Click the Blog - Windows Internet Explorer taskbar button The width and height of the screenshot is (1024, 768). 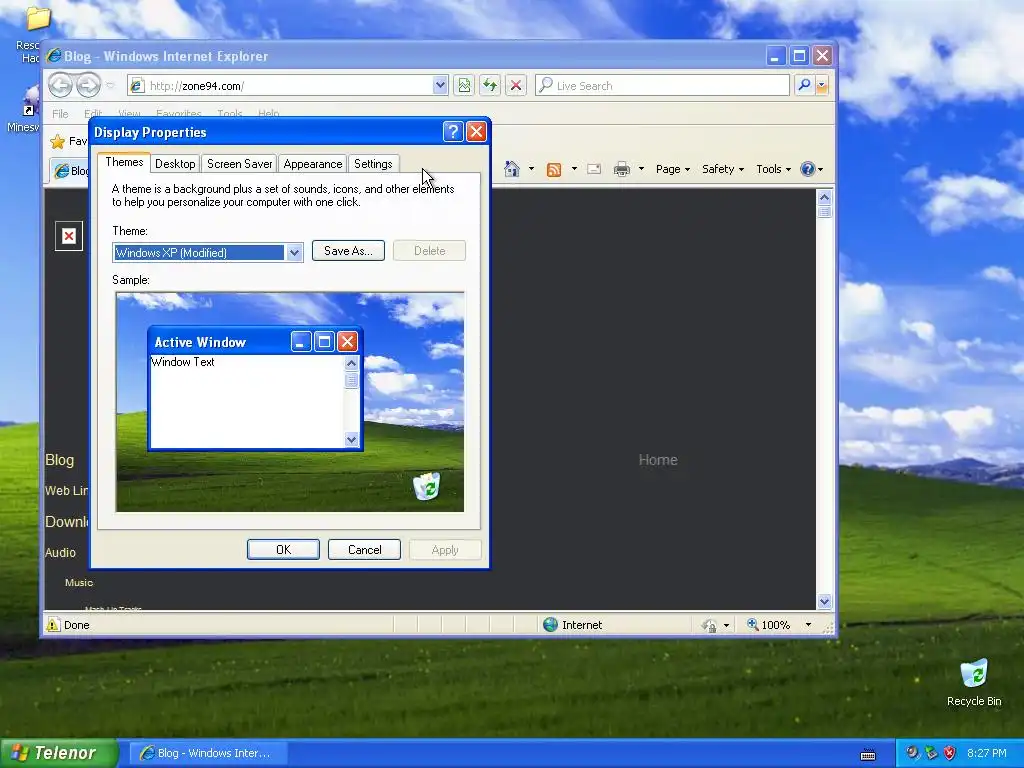point(206,753)
